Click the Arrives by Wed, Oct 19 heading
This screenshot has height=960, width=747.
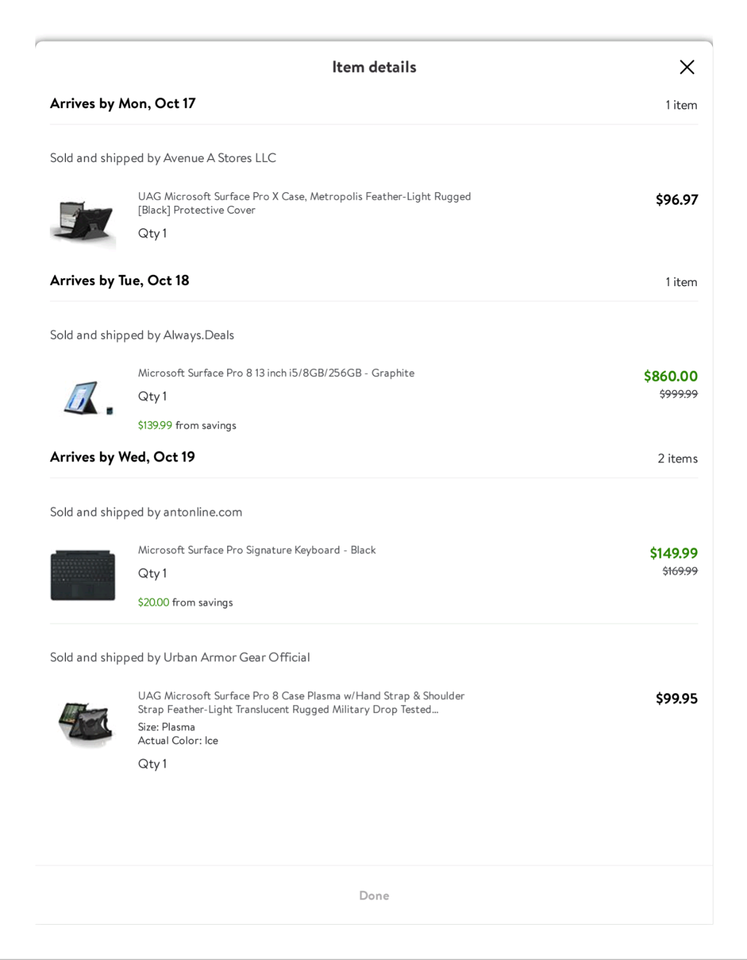pyautogui.click(x=123, y=457)
